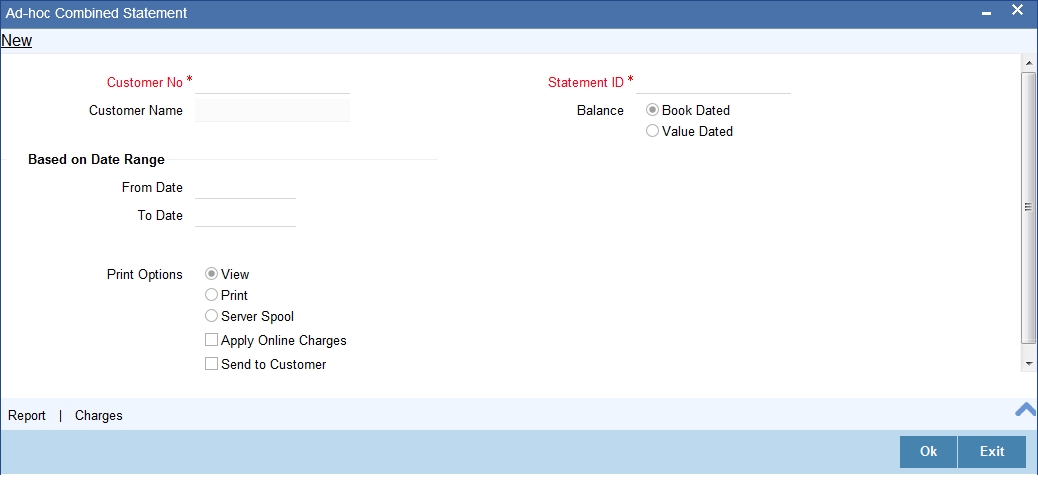Click the scrollbar up arrow
Viewport: 1038px width, 483px height.
click(1029, 63)
